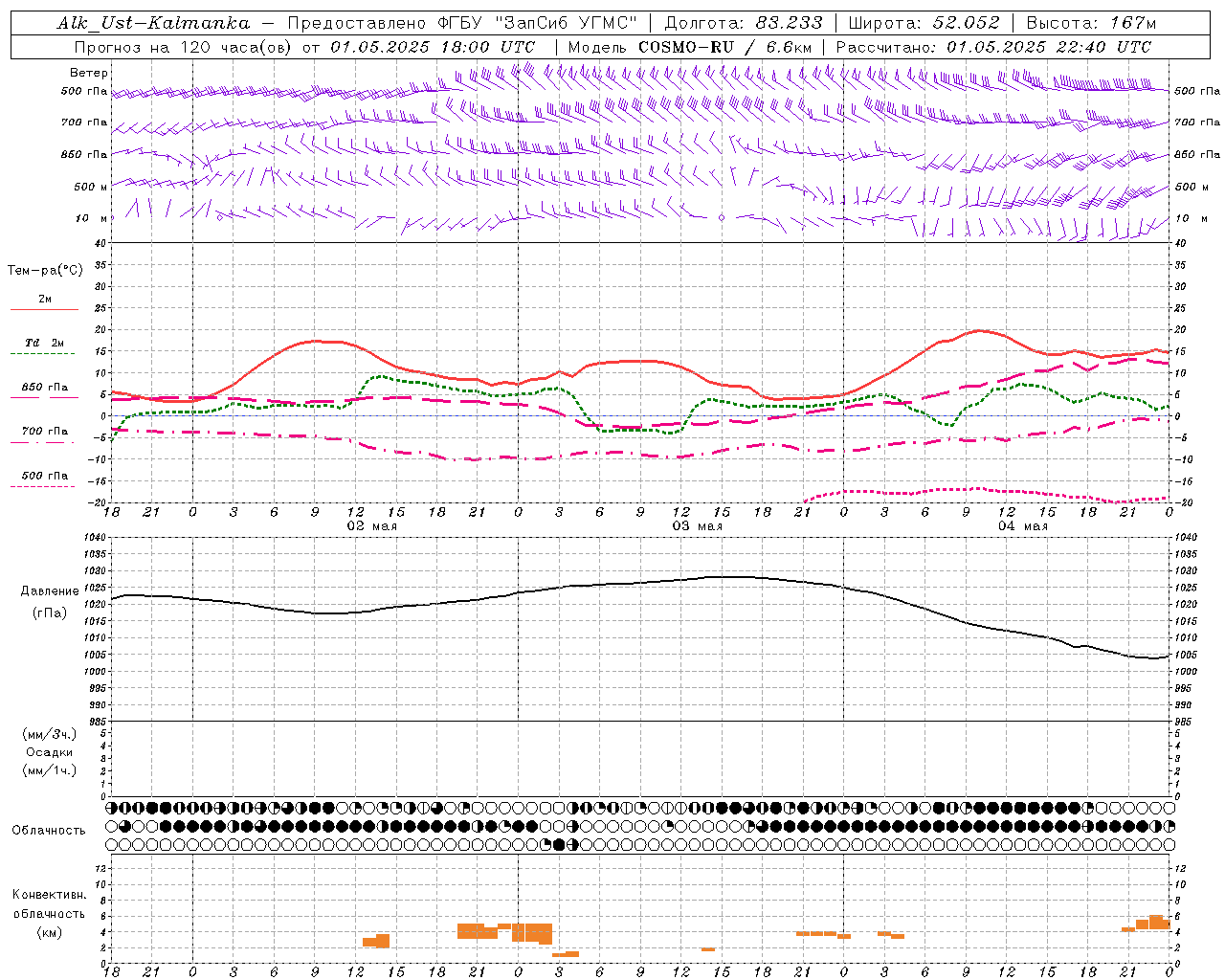Viewport: 1225px width, 980px height.
Task: Click the 500 гПа temperature legend label
Action: [45, 476]
